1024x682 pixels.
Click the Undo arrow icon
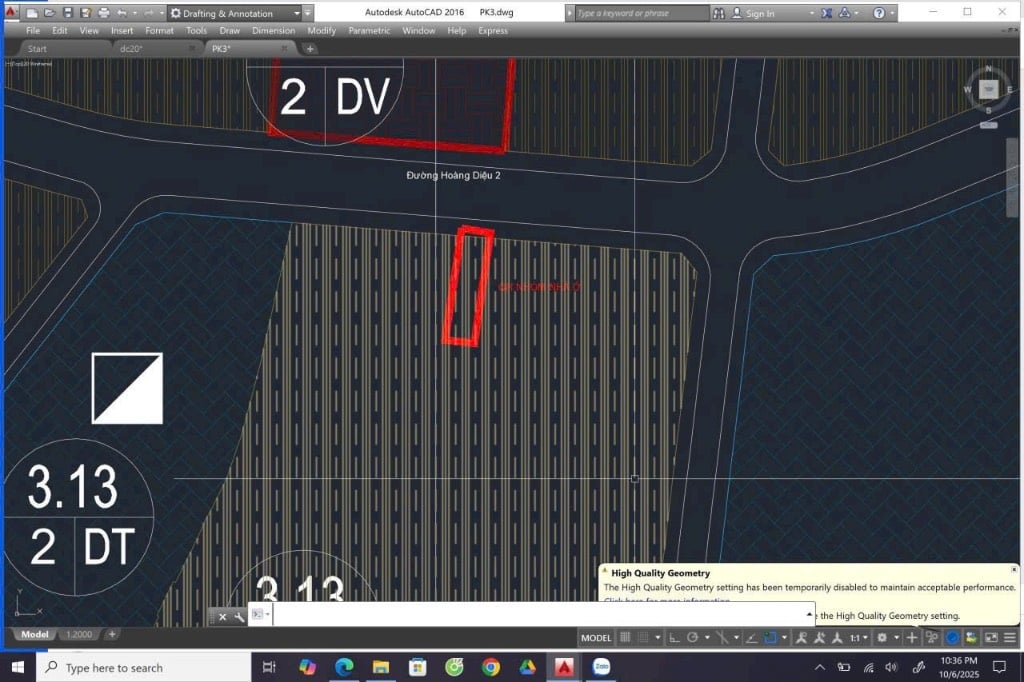point(121,14)
